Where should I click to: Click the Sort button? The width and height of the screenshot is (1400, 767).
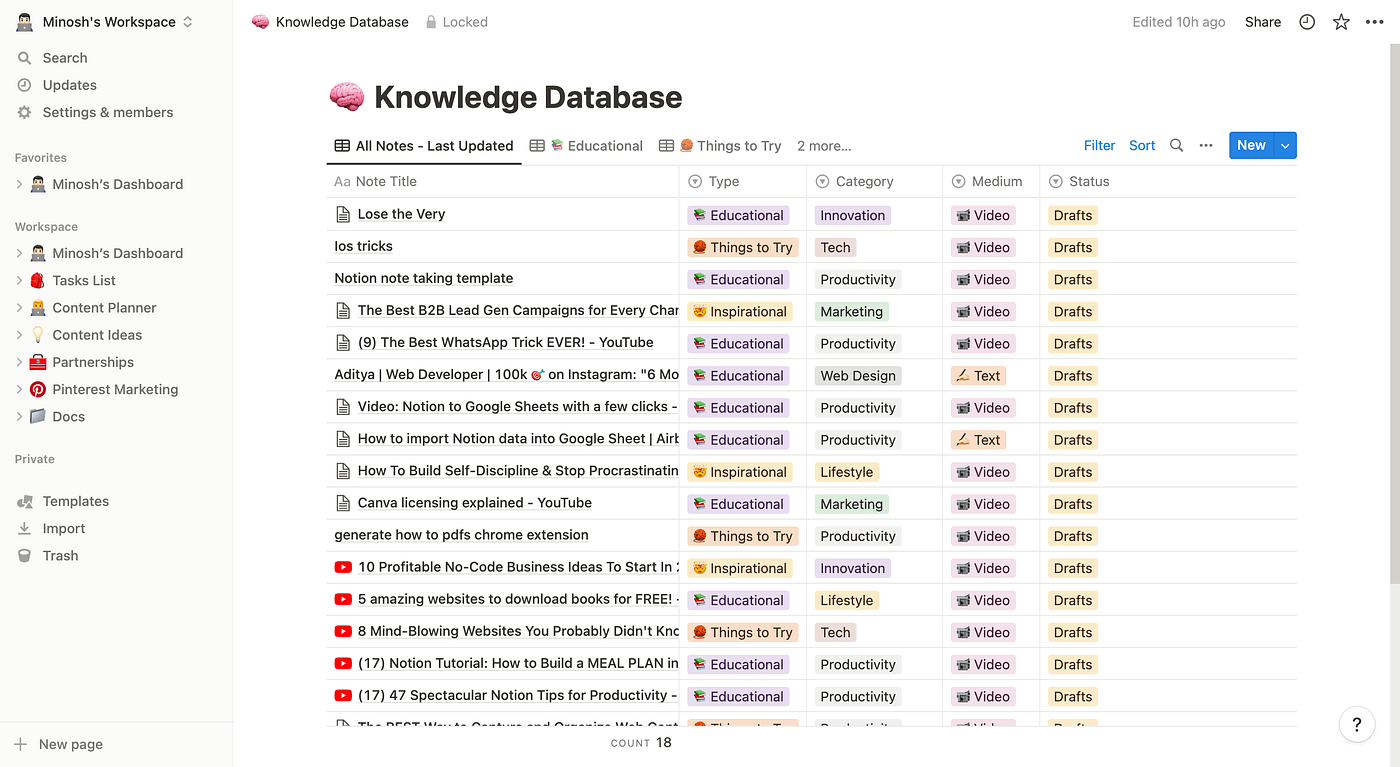[1142, 145]
